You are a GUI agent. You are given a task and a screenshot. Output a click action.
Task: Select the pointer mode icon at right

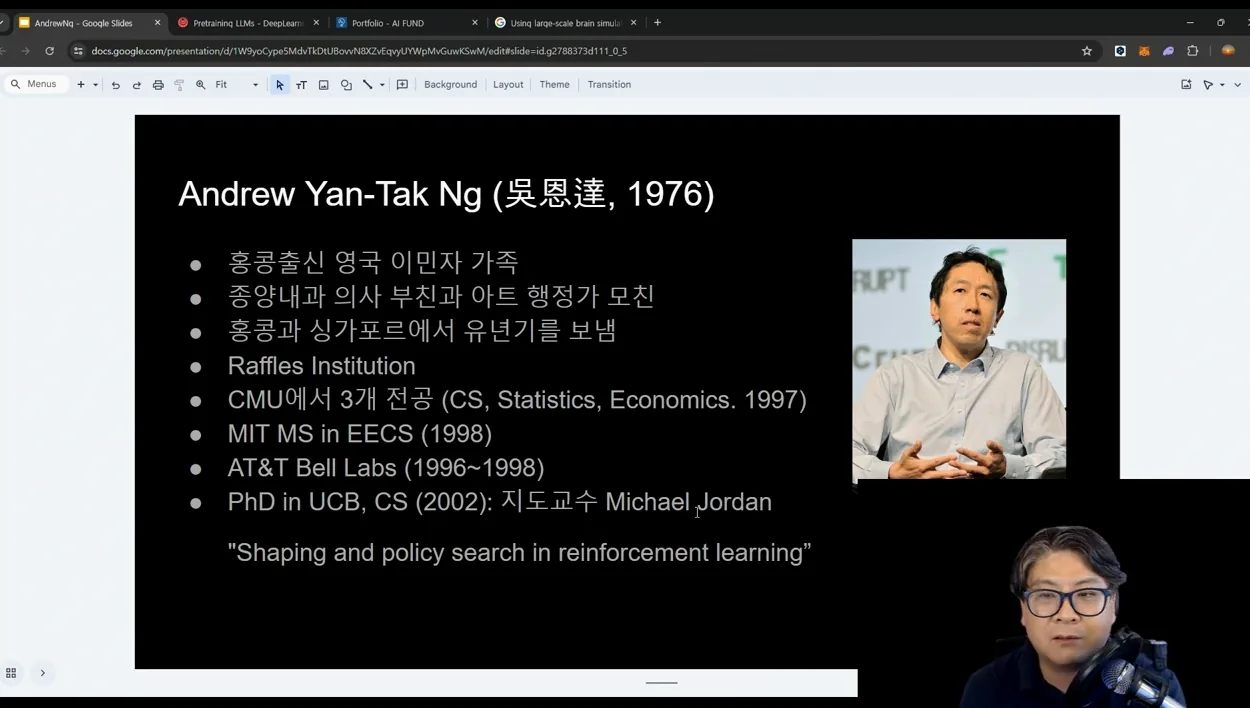(1208, 85)
